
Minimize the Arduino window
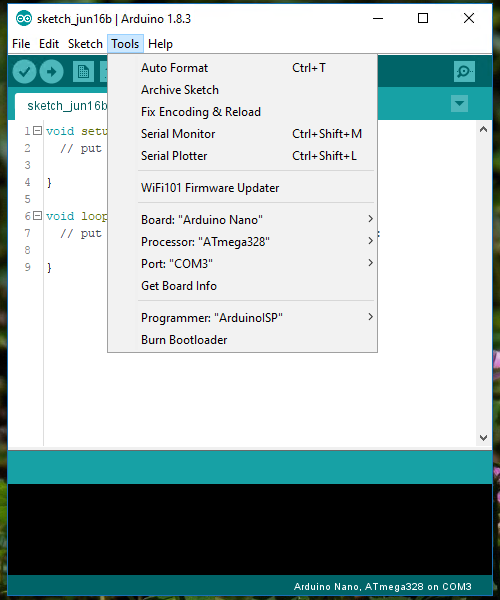click(378, 18)
